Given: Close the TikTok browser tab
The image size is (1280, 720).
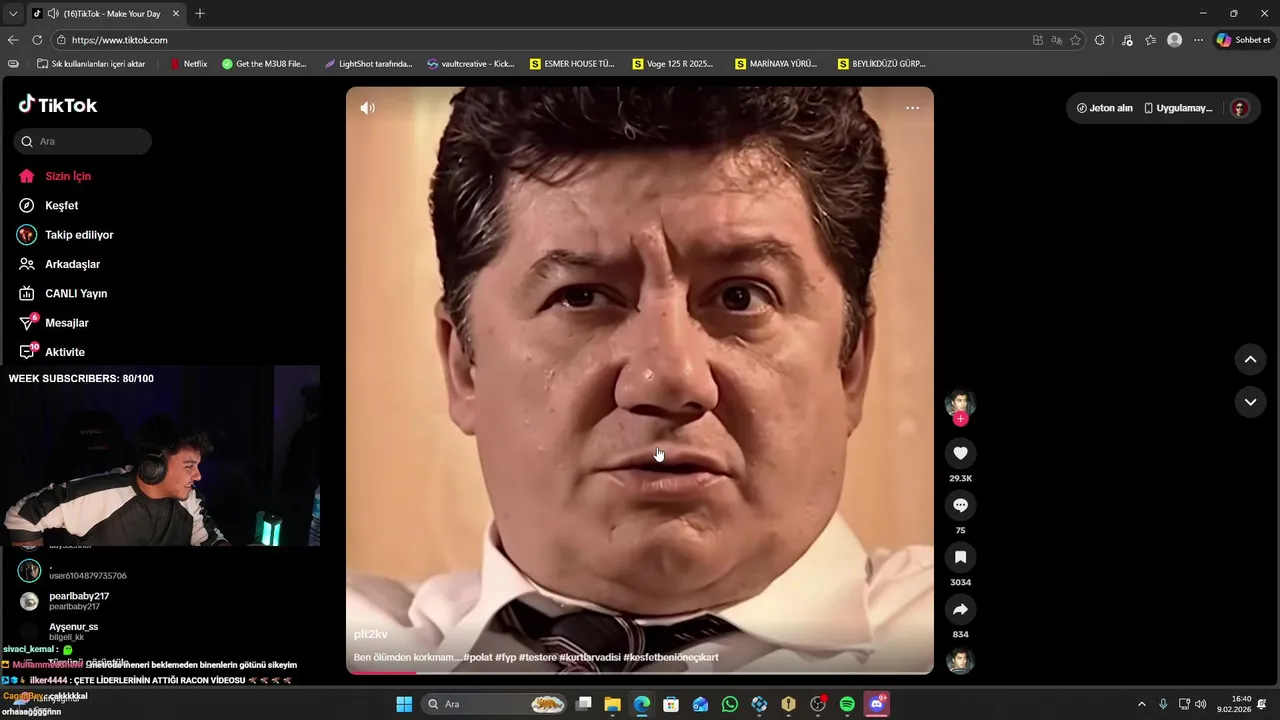Looking at the screenshot, I should coord(176,13).
